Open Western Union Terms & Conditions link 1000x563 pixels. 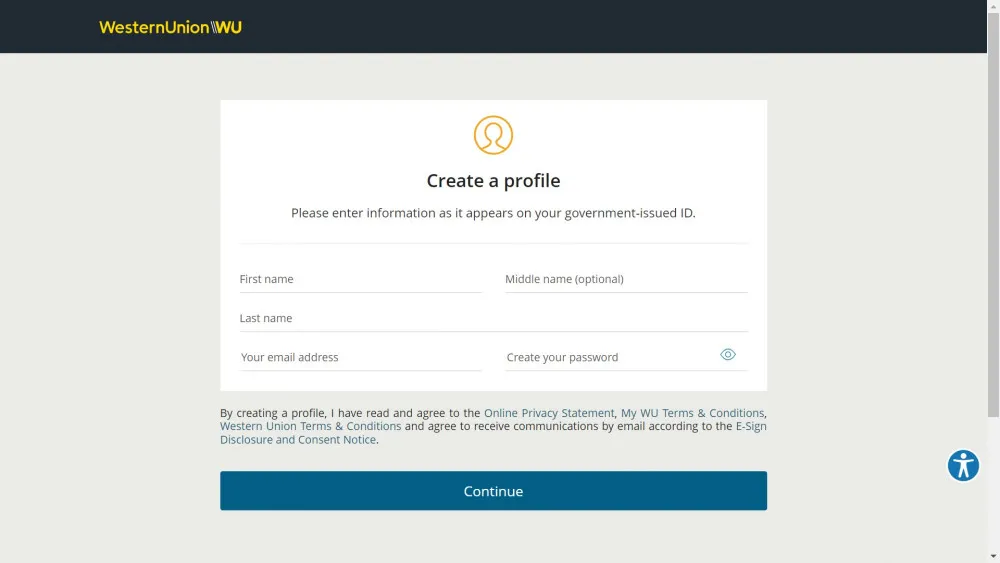pyautogui.click(x=311, y=426)
